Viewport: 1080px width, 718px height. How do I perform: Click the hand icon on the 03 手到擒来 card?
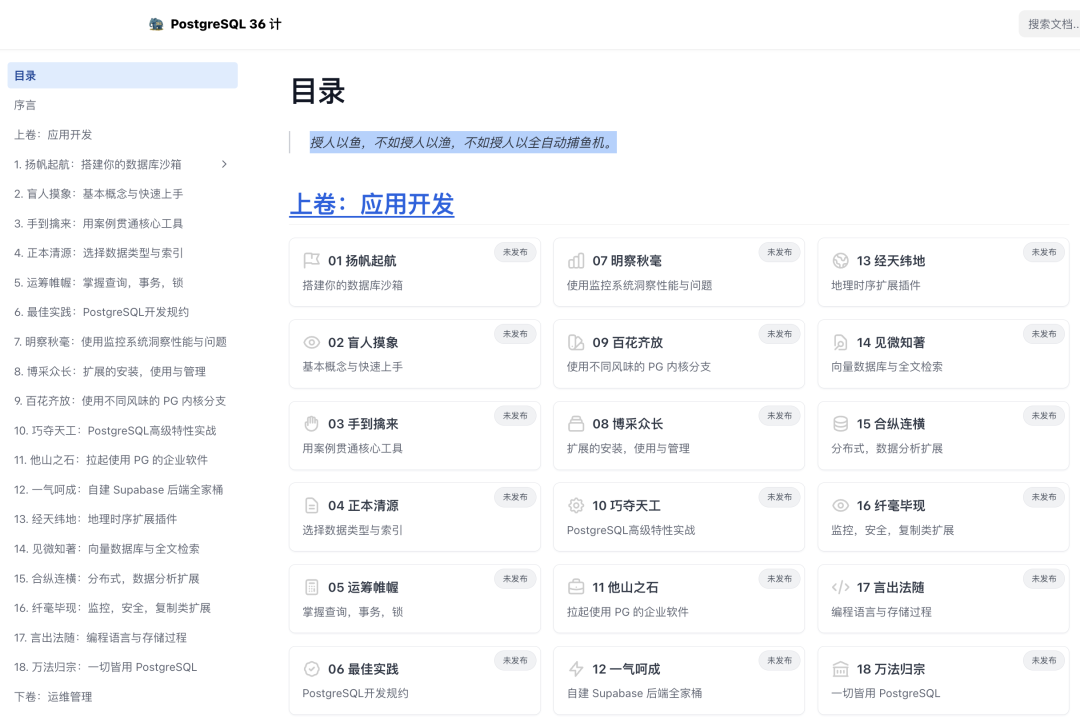click(x=311, y=424)
